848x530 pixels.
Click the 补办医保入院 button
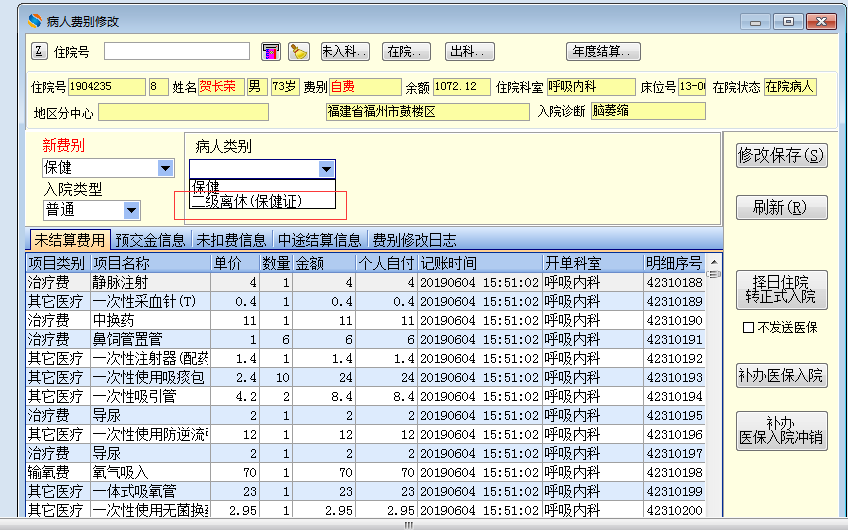tap(781, 375)
